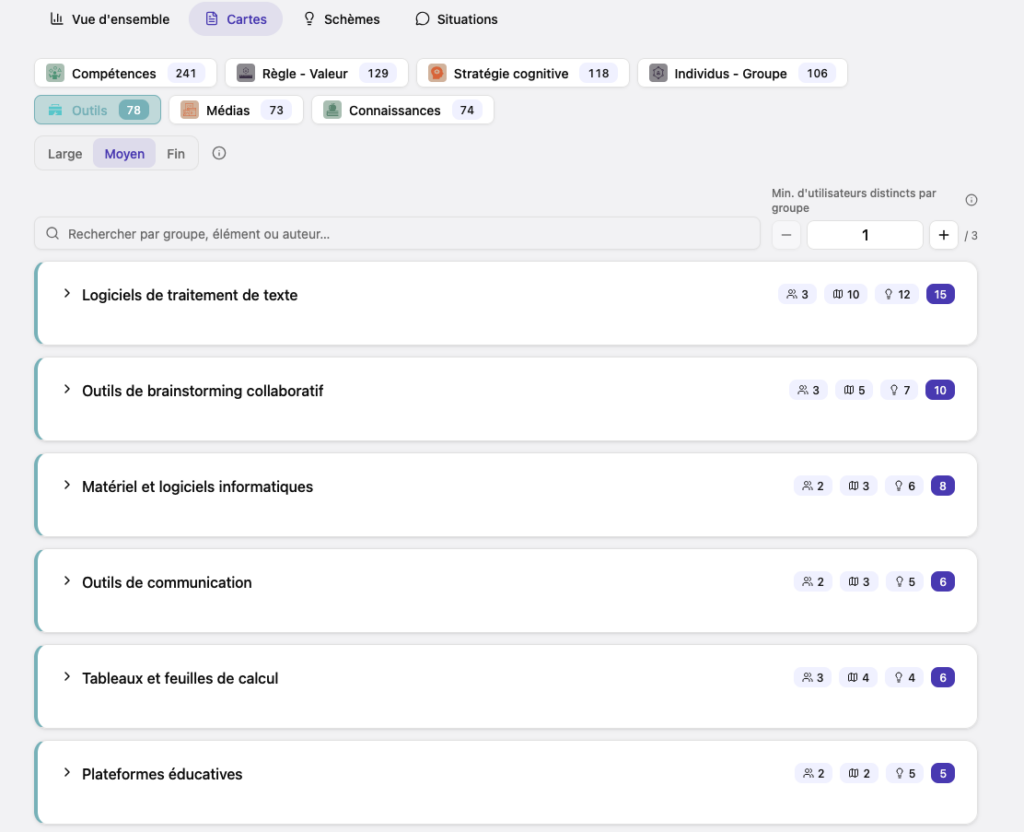Click the Outils category icon
Screen dimensions: 1024x832
[x=56, y=110]
